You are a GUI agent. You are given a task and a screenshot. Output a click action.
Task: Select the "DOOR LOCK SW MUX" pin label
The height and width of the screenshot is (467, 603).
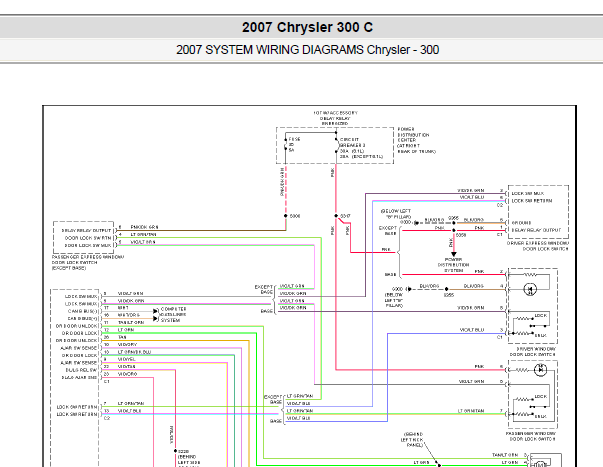pos(88,245)
